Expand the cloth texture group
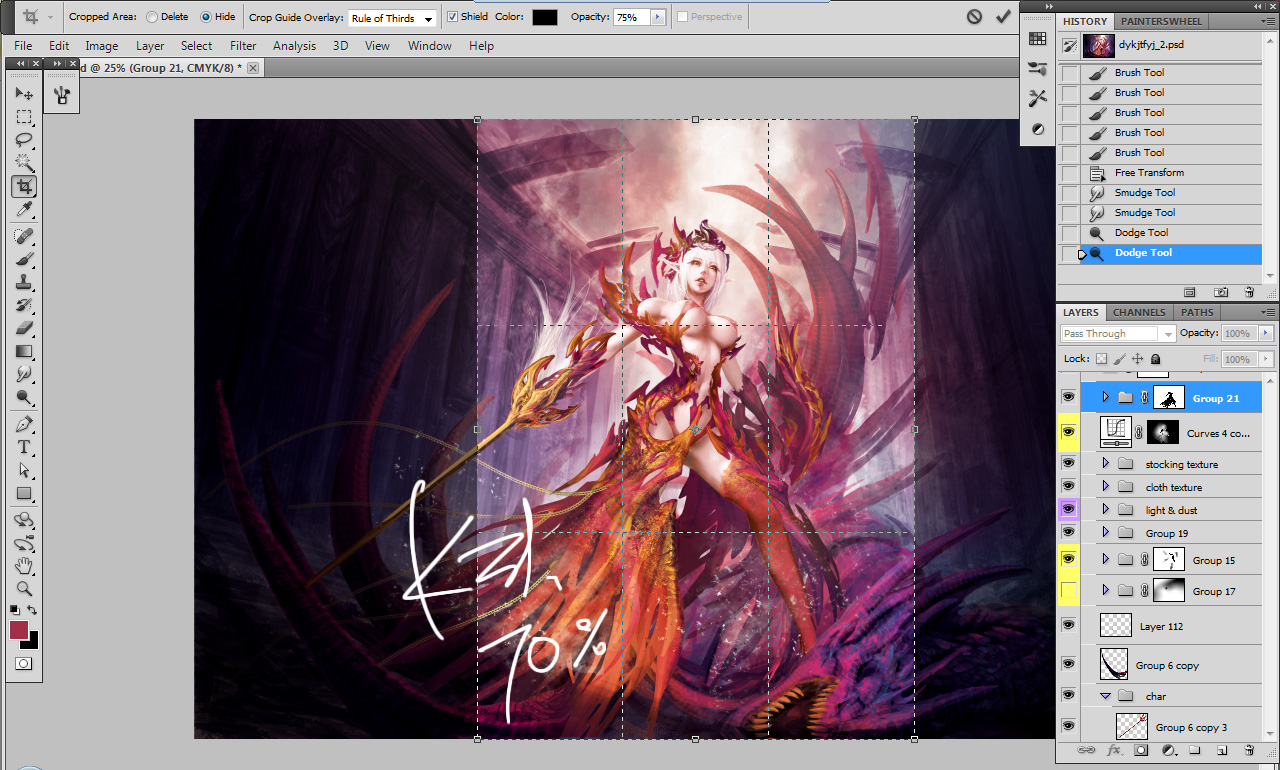This screenshot has height=770, width=1280. [x=1105, y=487]
